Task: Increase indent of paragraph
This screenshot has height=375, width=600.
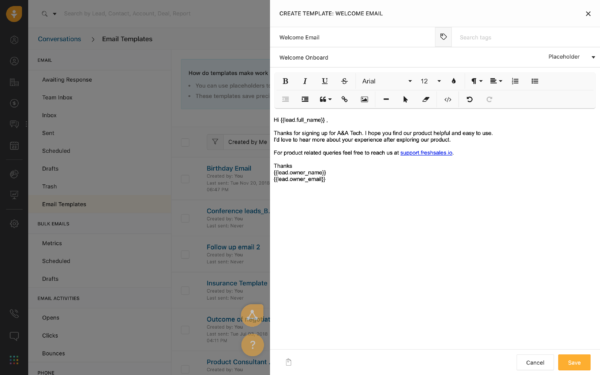Action: (305, 99)
